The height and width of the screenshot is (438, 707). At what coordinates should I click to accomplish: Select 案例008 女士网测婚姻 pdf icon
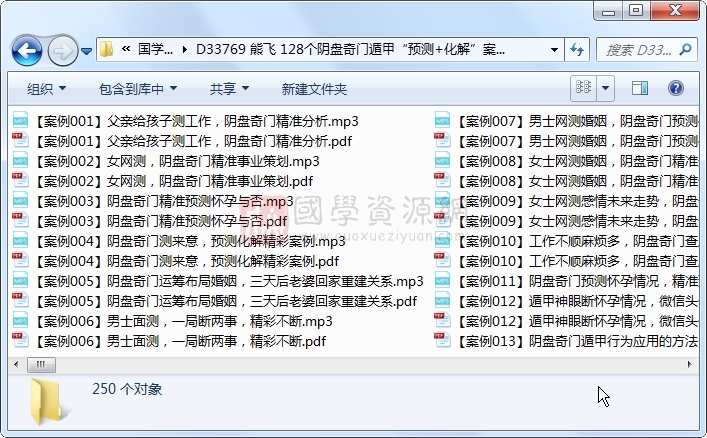click(442, 181)
